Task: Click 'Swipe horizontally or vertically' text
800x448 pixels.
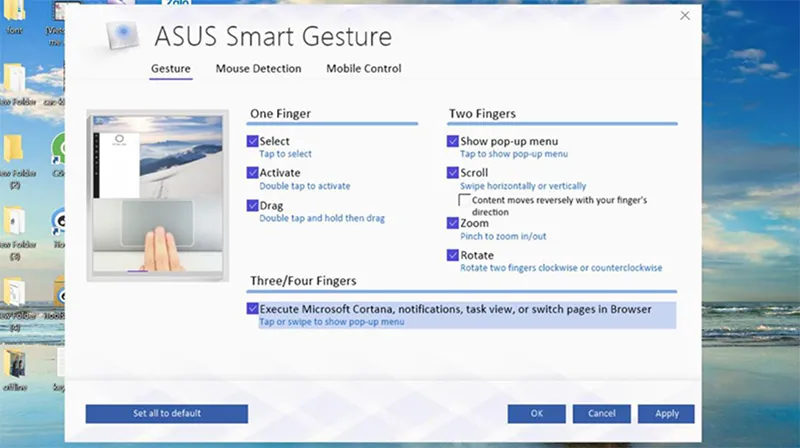Action: click(x=523, y=186)
